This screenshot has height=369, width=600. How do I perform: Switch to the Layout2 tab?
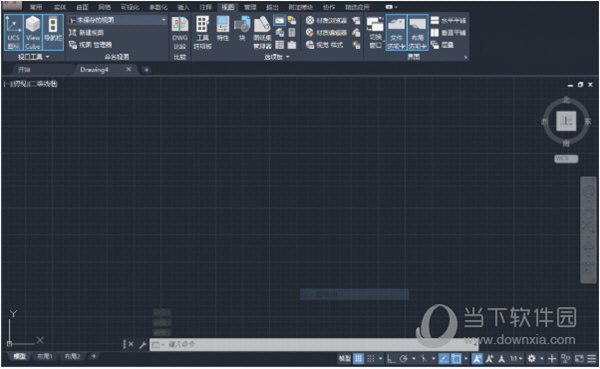point(72,357)
